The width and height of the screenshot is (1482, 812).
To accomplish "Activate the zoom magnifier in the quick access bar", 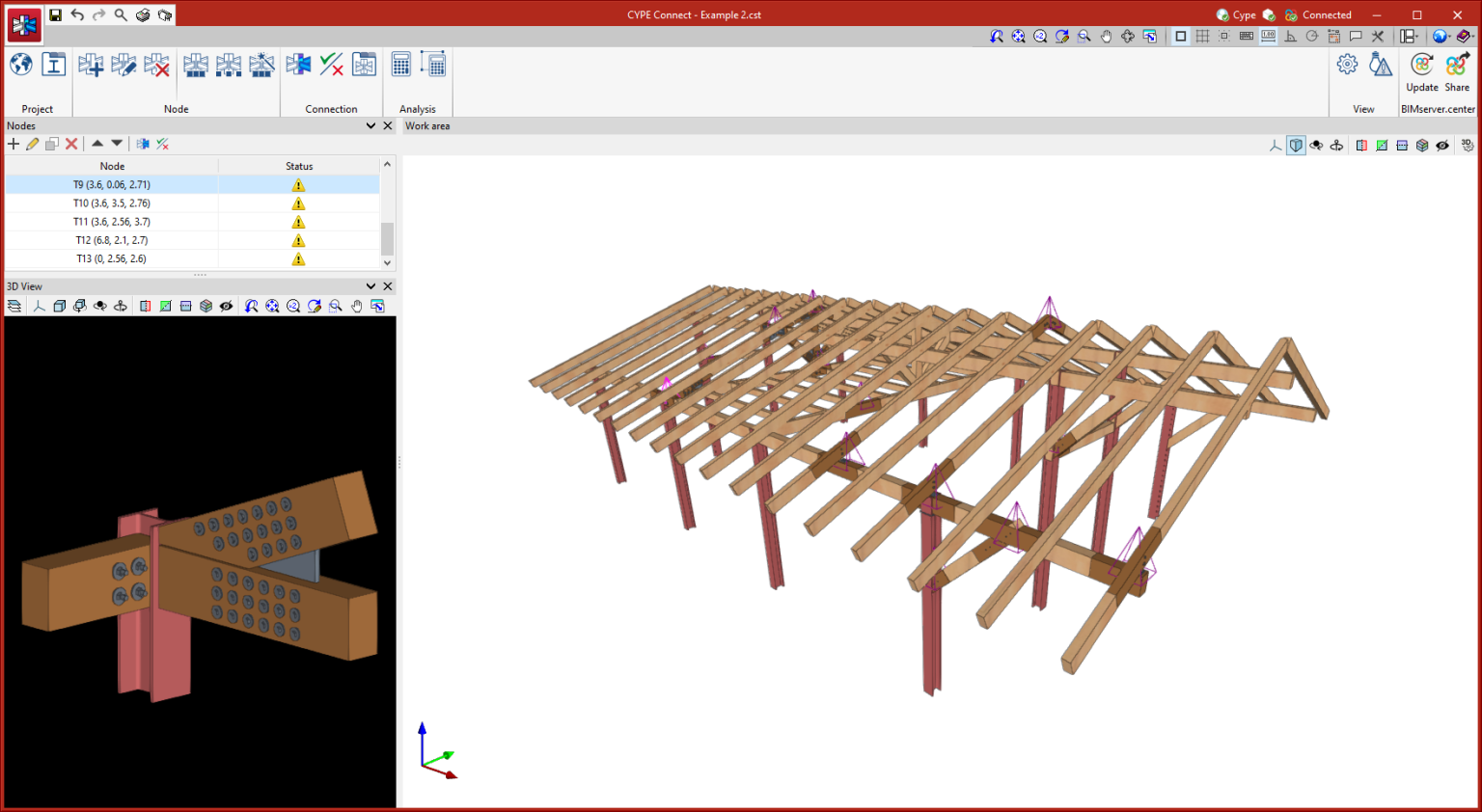I will (120, 14).
